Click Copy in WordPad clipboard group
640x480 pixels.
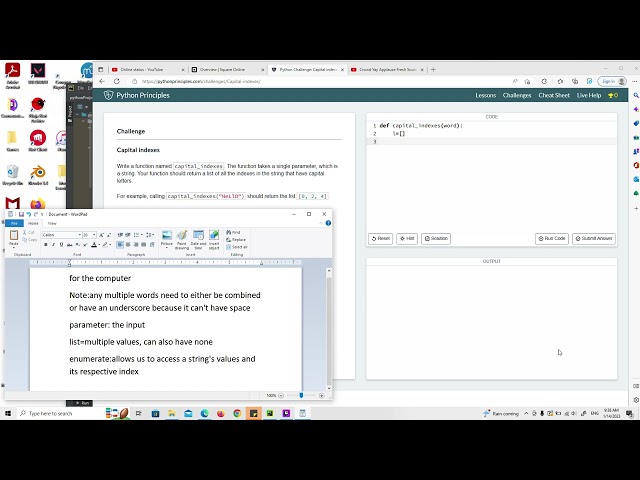point(30,240)
